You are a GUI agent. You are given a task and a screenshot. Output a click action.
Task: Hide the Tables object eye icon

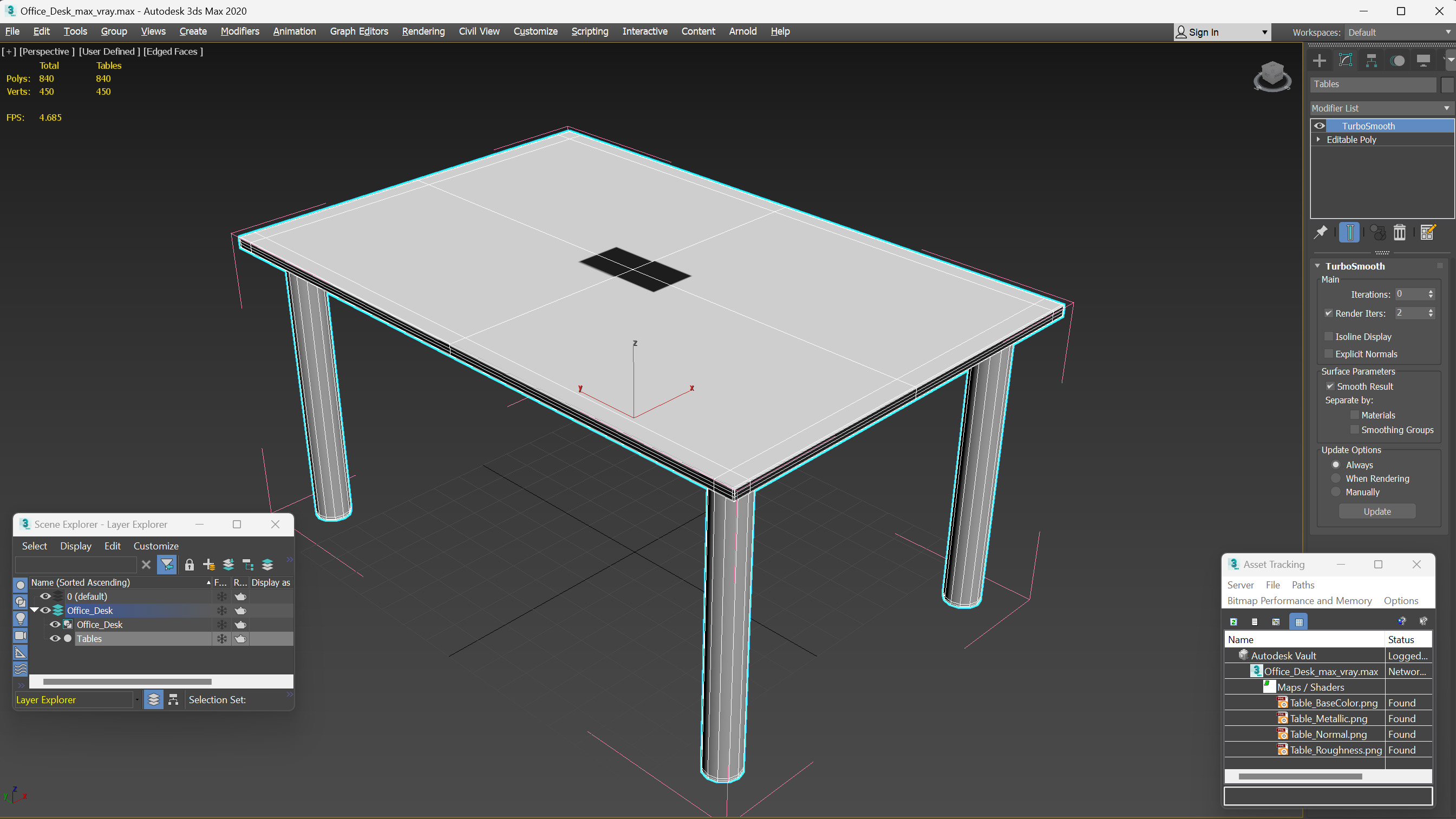[x=55, y=639]
